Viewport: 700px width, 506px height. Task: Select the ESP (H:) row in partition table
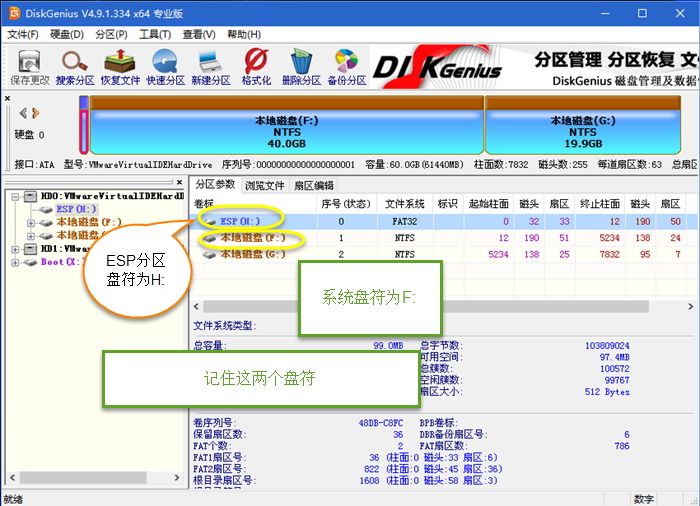(444, 221)
